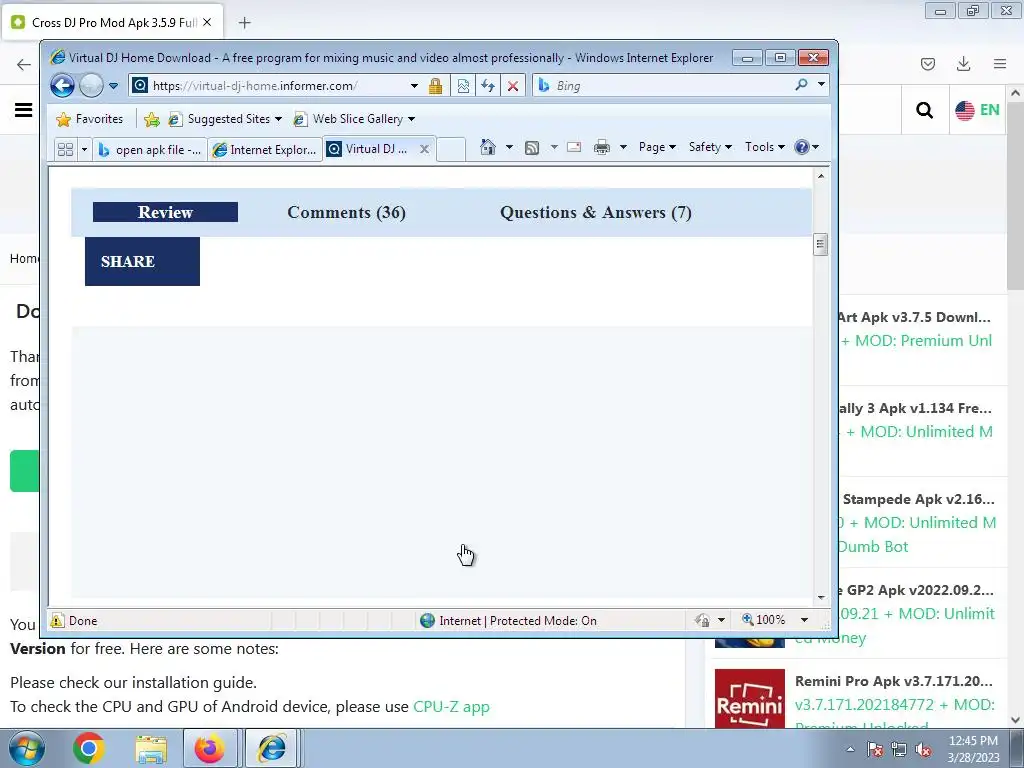This screenshot has width=1024, height=768.
Task: Click the IE scrollbar down arrow
Action: [x=821, y=598]
